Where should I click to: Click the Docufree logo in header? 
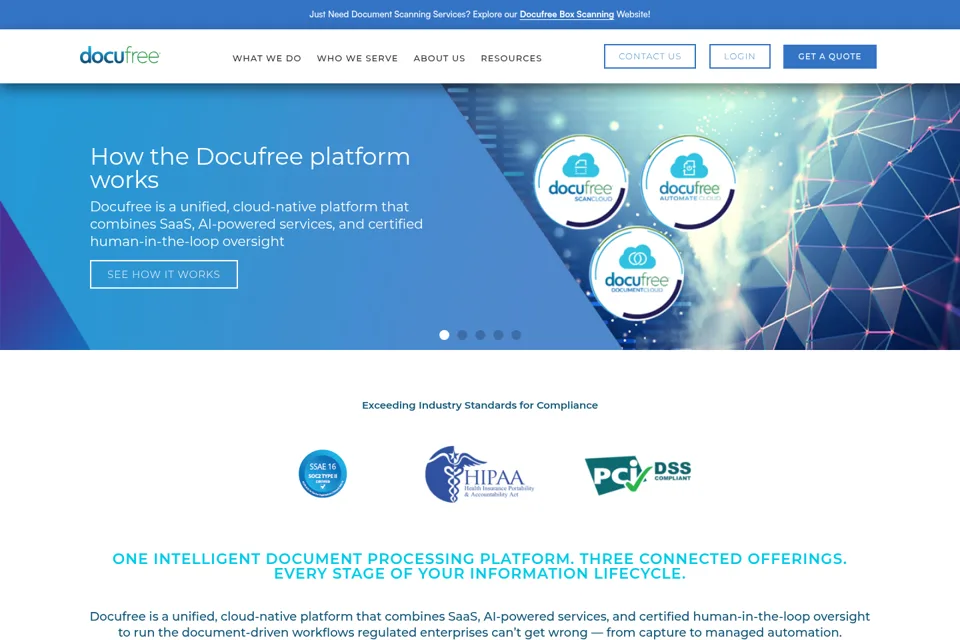(120, 56)
